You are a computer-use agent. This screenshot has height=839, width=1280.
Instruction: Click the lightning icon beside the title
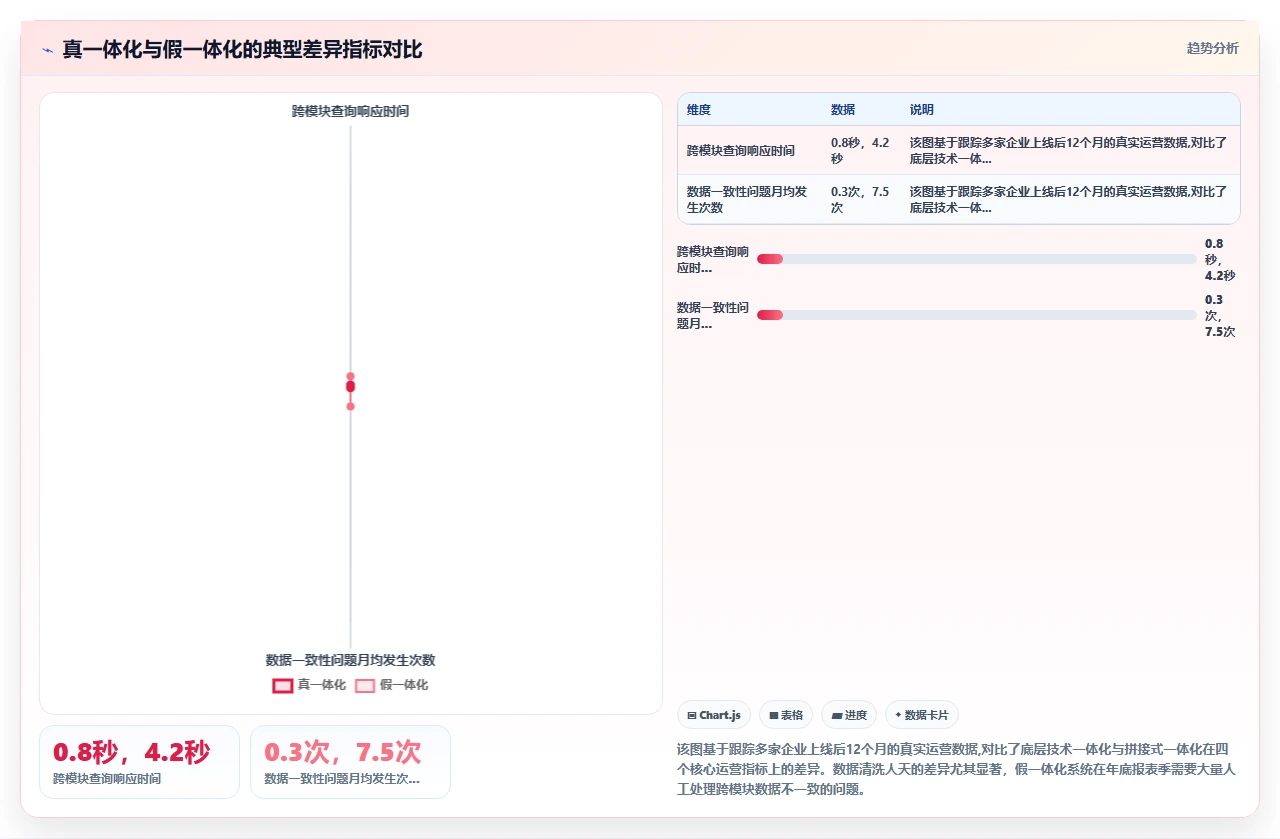click(47, 49)
